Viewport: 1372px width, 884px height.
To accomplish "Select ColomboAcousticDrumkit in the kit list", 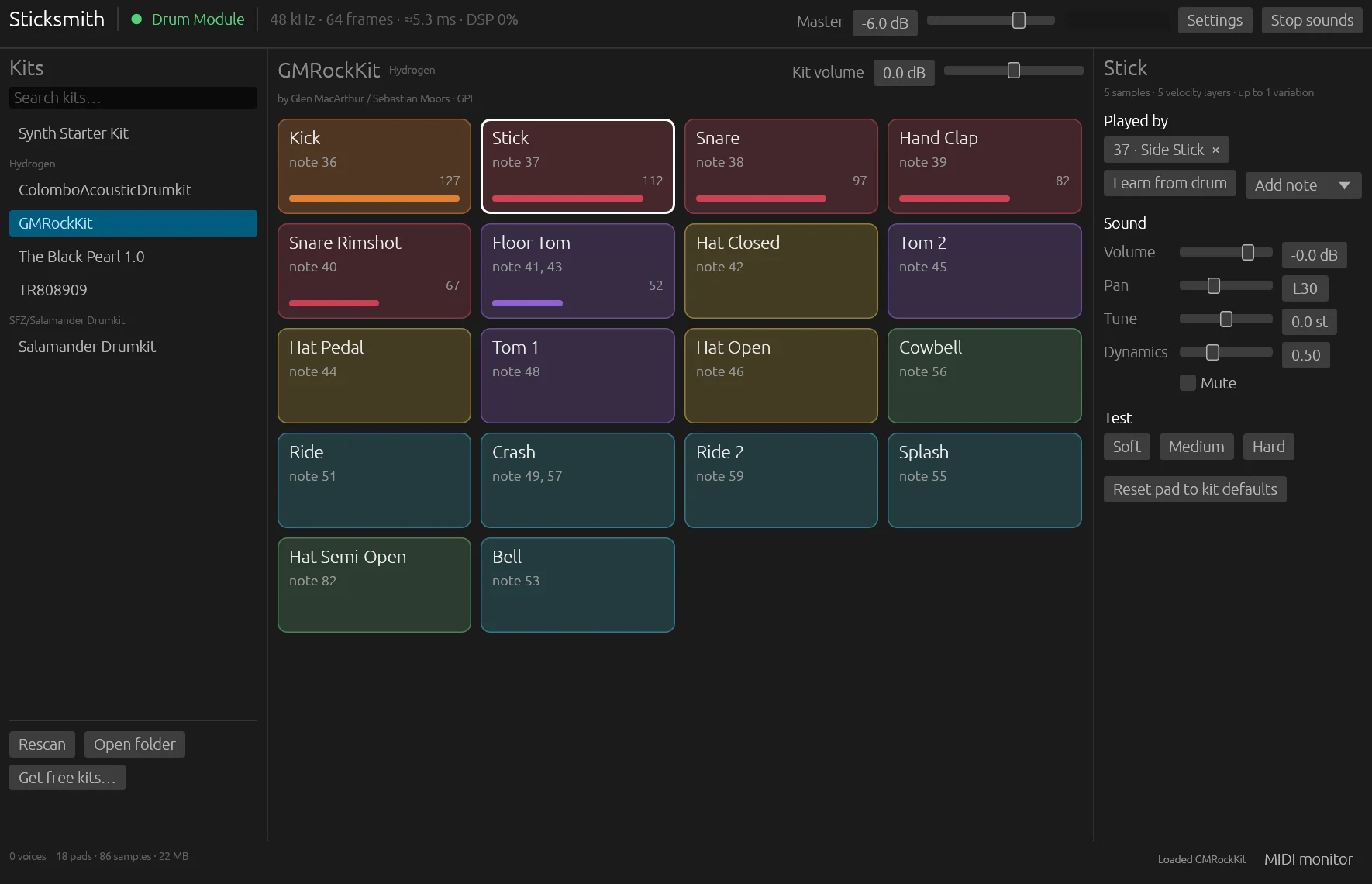I will (x=133, y=190).
